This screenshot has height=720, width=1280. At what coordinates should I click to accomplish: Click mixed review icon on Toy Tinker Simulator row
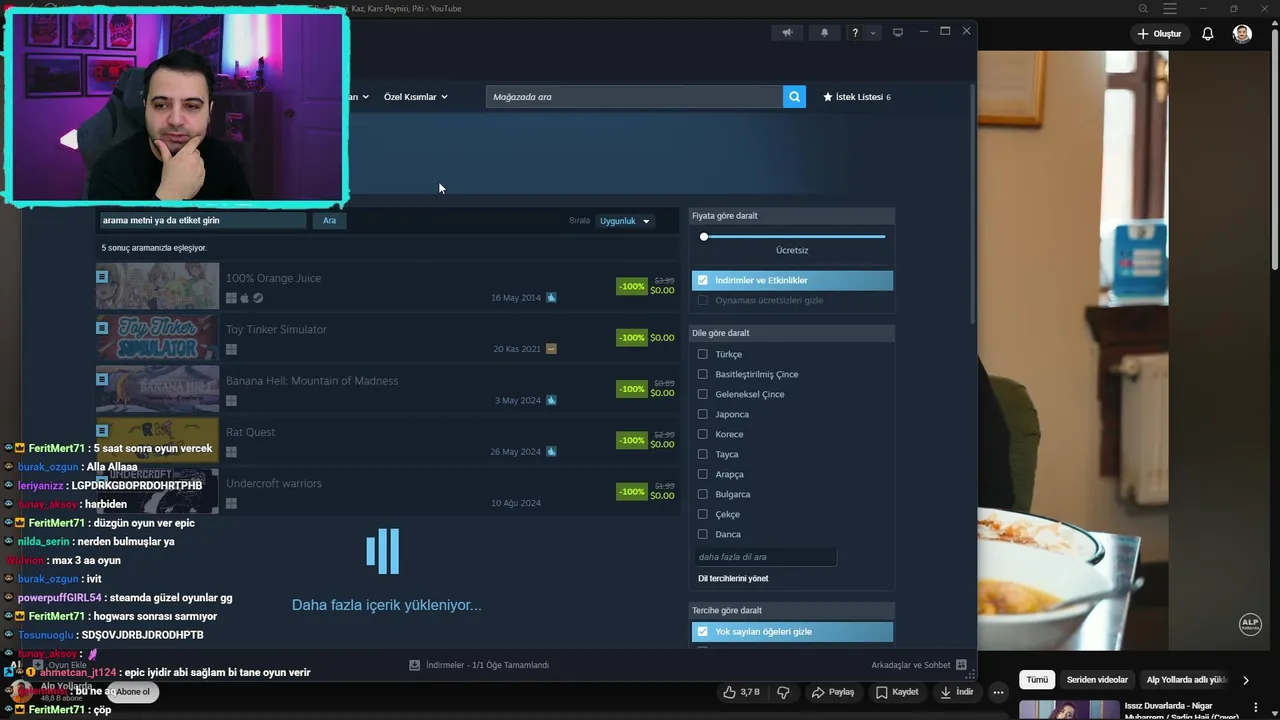click(x=551, y=349)
